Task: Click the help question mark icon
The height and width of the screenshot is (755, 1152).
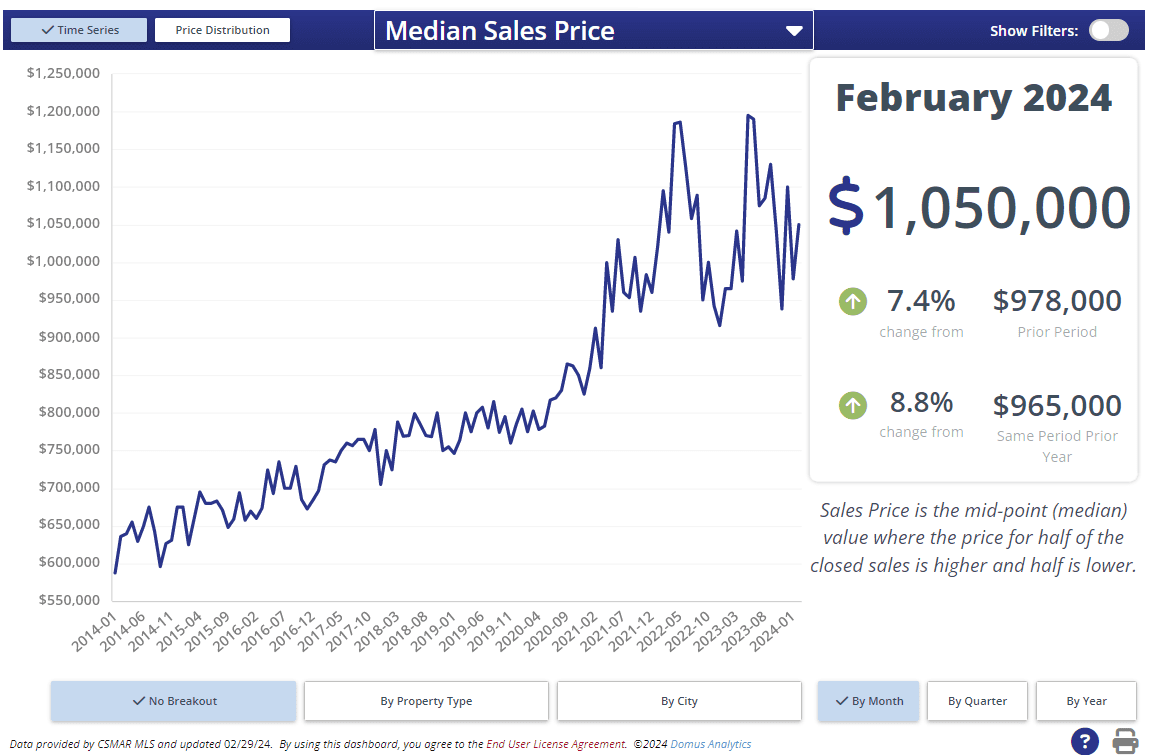Action: tap(1085, 741)
